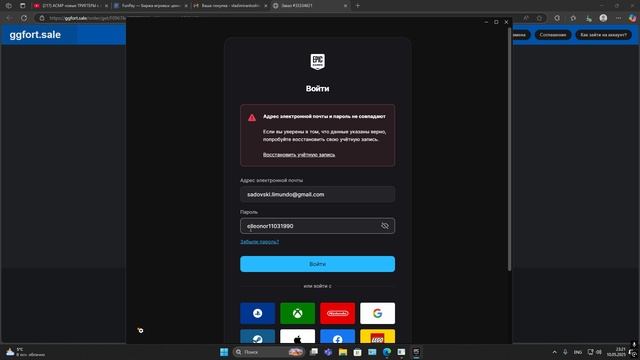
Task: Open the taskbar clock and date
Action: [617, 352]
